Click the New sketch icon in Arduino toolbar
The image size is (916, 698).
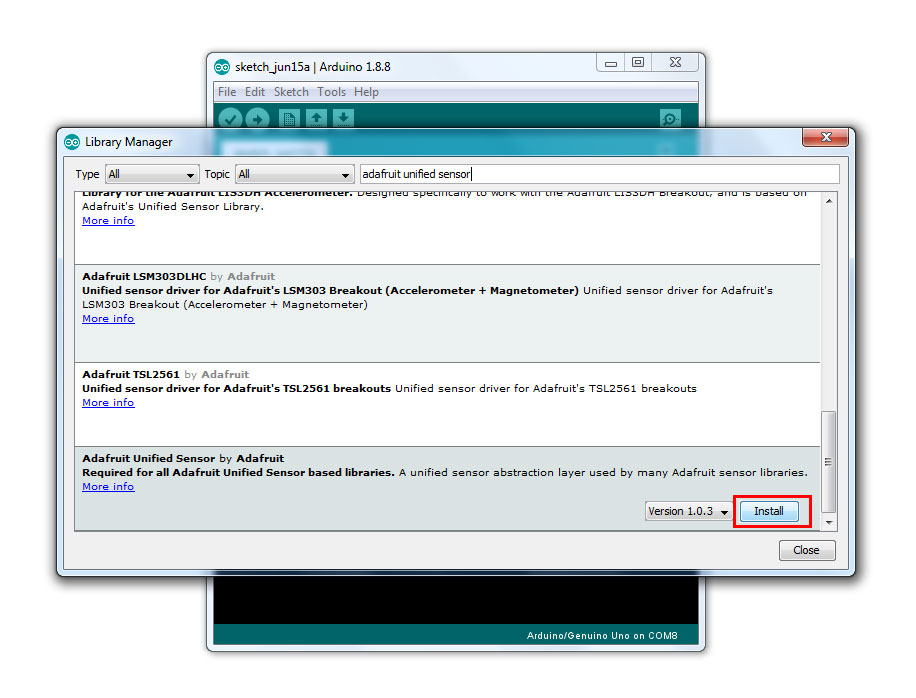tap(289, 119)
